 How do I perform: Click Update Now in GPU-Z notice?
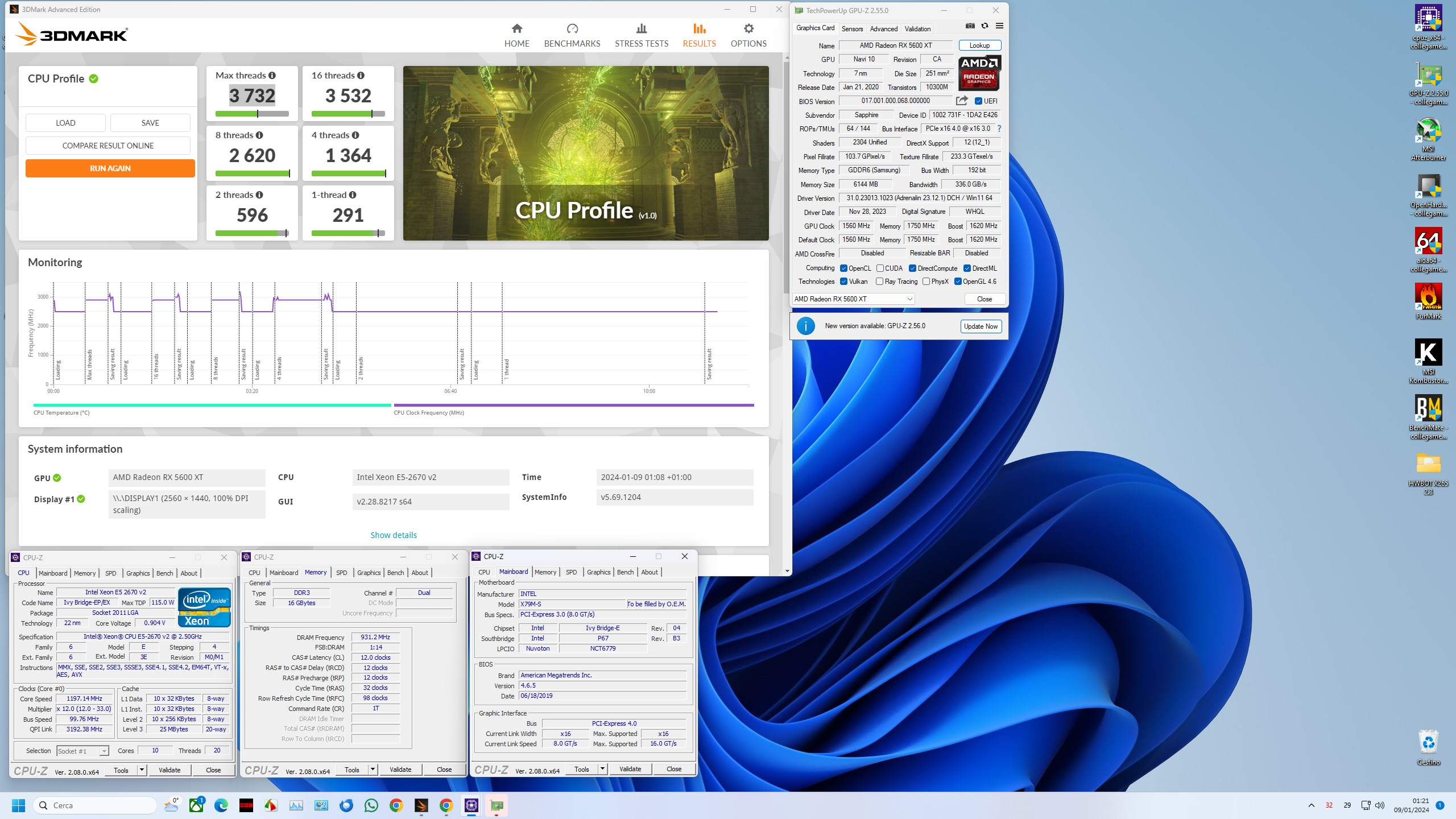[x=981, y=326]
